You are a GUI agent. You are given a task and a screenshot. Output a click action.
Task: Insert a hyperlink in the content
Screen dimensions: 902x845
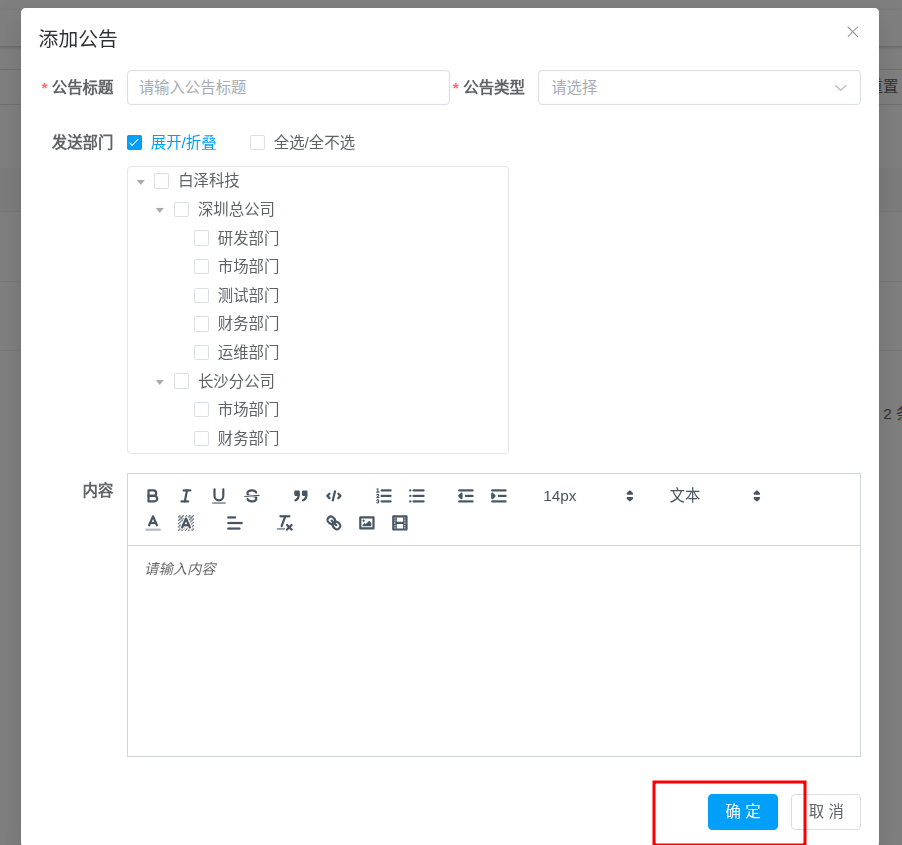point(333,522)
